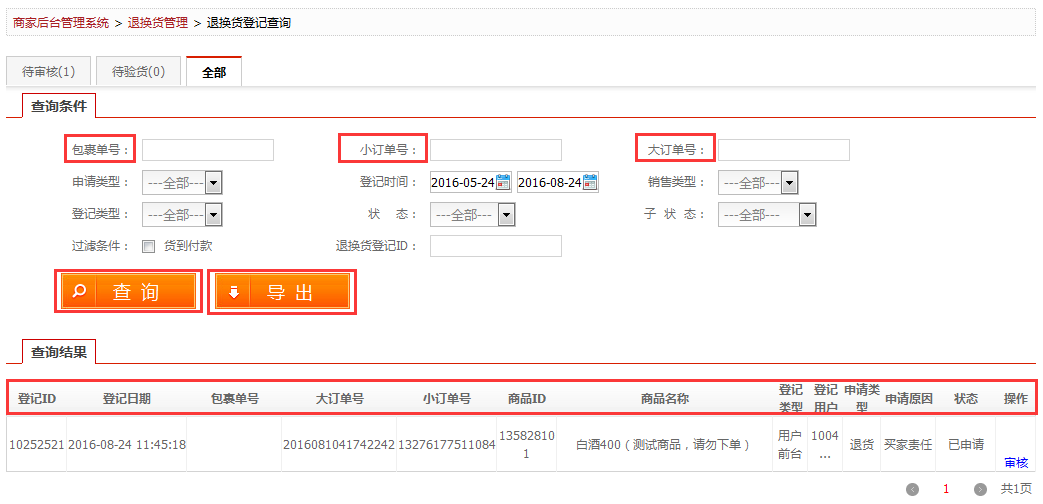The height and width of the screenshot is (504, 1043).
Task: Open the 子状态 dropdown
Action: (767, 214)
